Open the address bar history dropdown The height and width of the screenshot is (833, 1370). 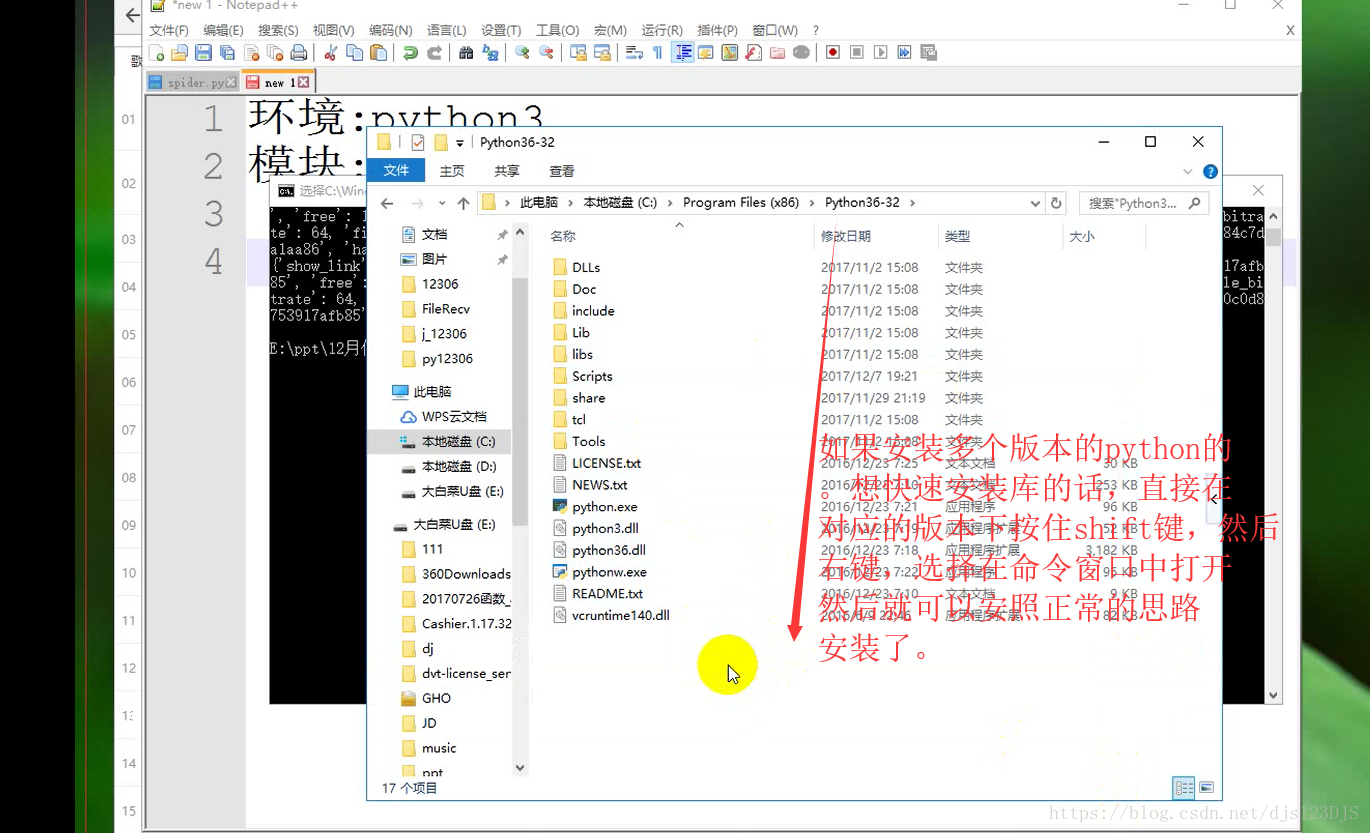tap(1035, 203)
